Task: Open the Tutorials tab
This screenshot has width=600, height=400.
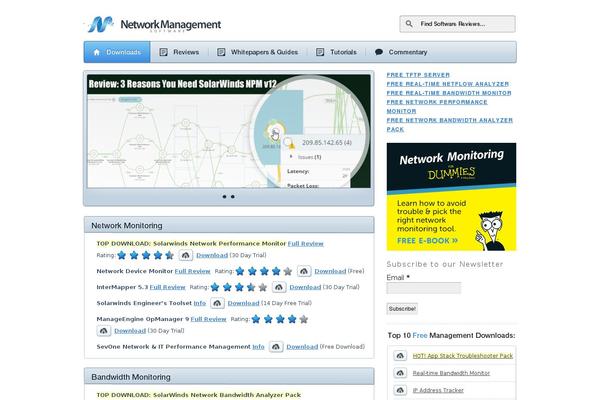Action: [336, 52]
